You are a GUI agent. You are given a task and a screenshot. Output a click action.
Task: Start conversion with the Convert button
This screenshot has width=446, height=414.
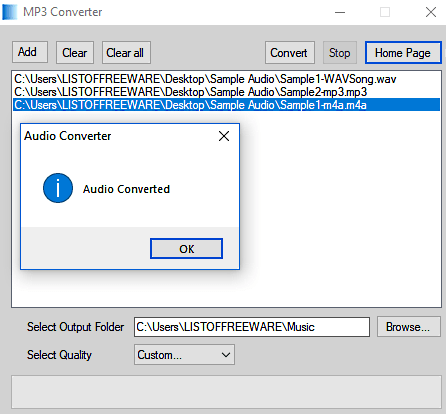(x=290, y=53)
